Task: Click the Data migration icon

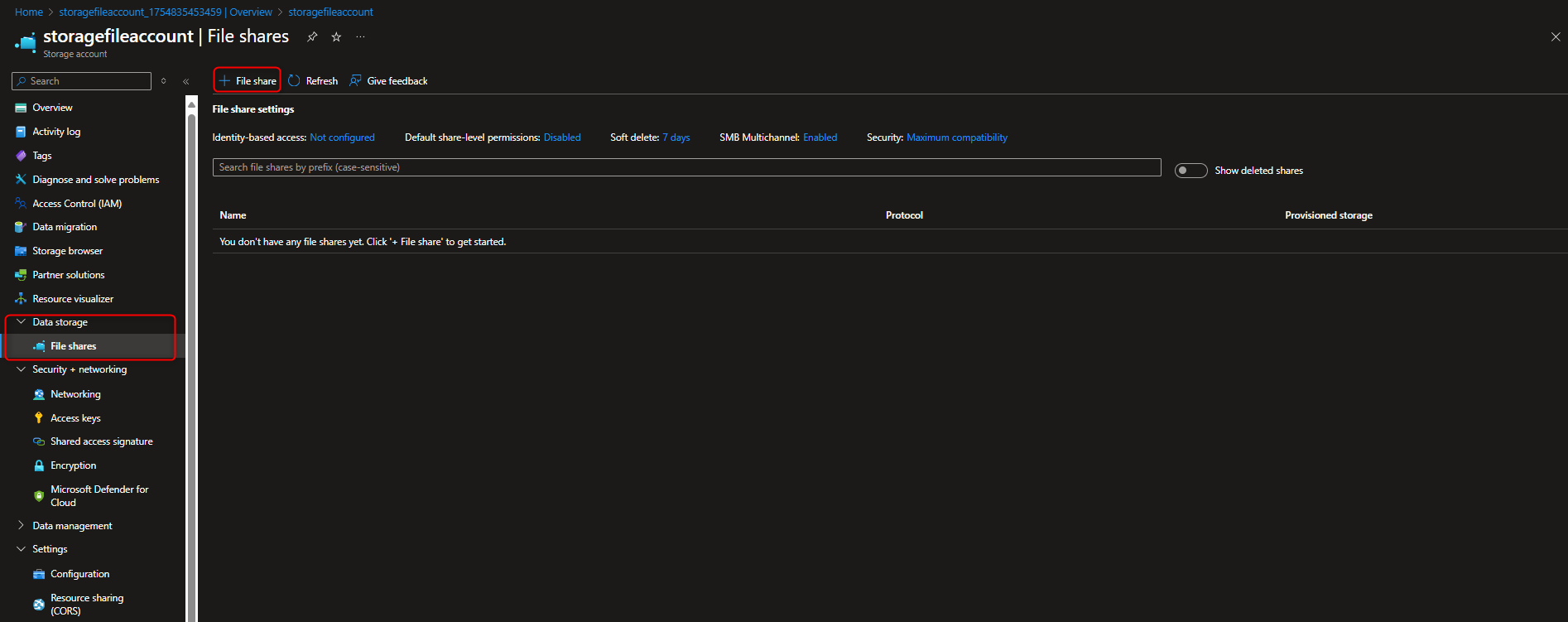Action: coord(21,227)
